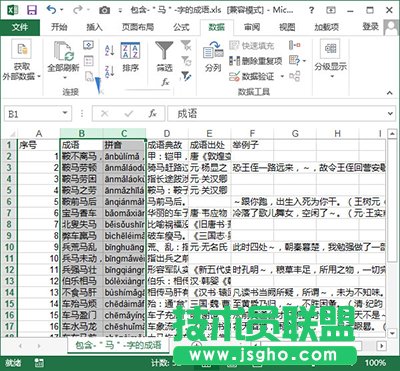The width and height of the screenshot is (400, 371).
Task: Click the Flash Fill button
Action: coord(252,45)
